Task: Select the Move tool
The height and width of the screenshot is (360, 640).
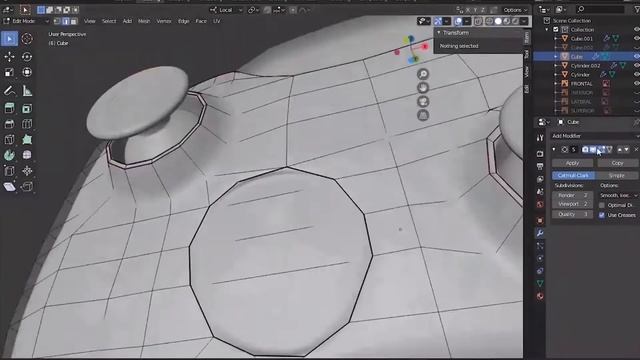Action: click(x=9, y=57)
